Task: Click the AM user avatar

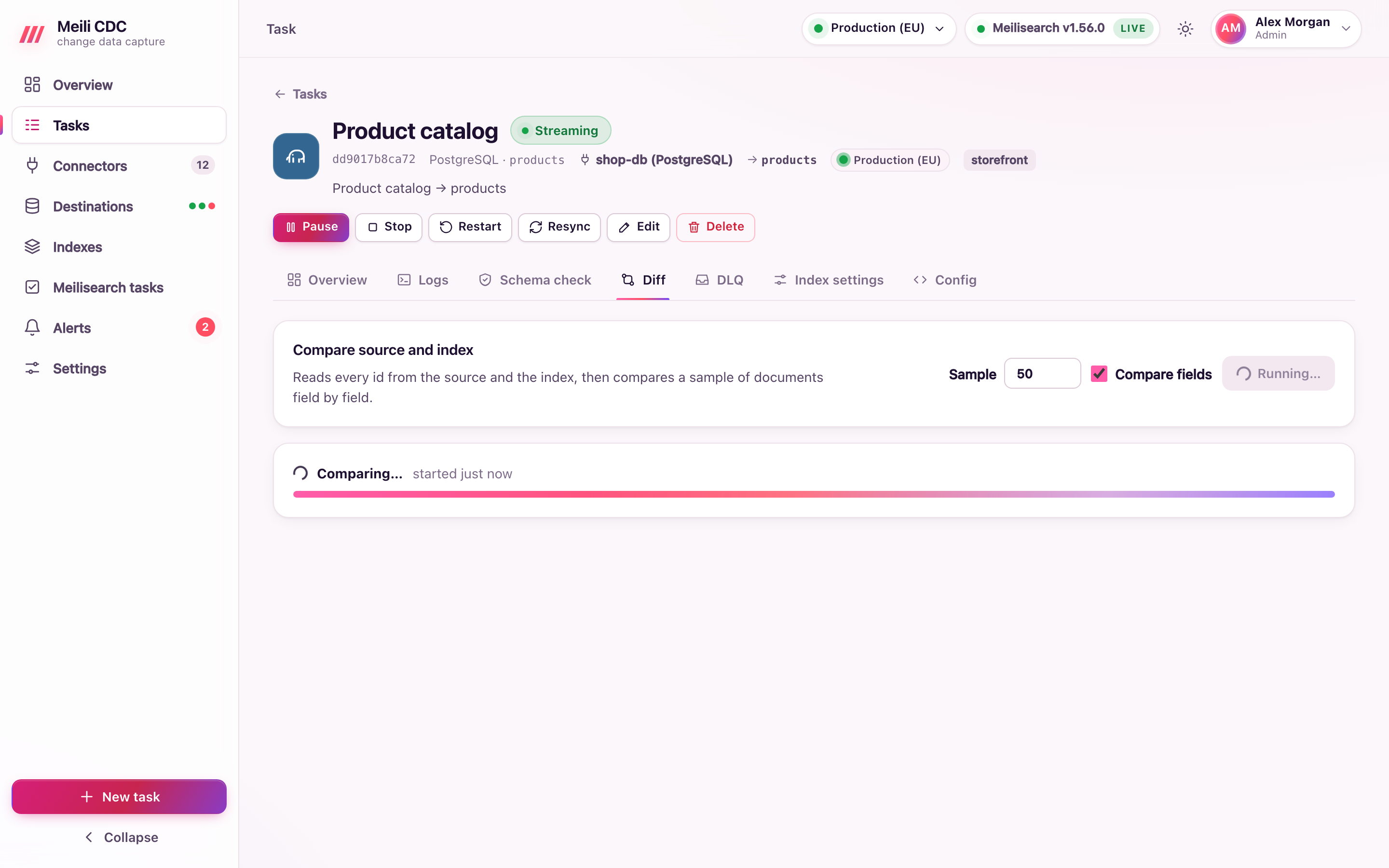Action: (1231, 29)
